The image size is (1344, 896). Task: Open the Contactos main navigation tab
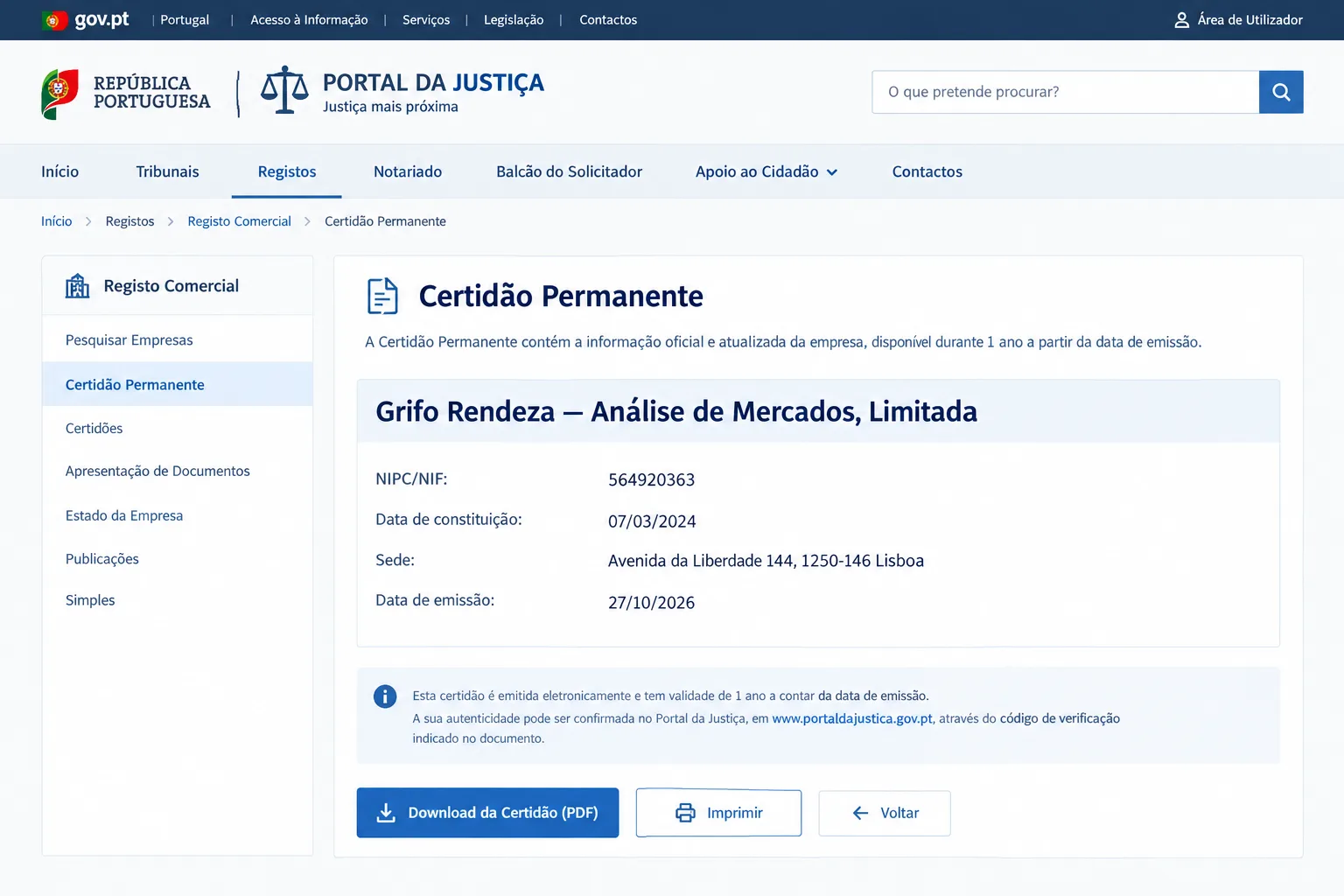[927, 171]
